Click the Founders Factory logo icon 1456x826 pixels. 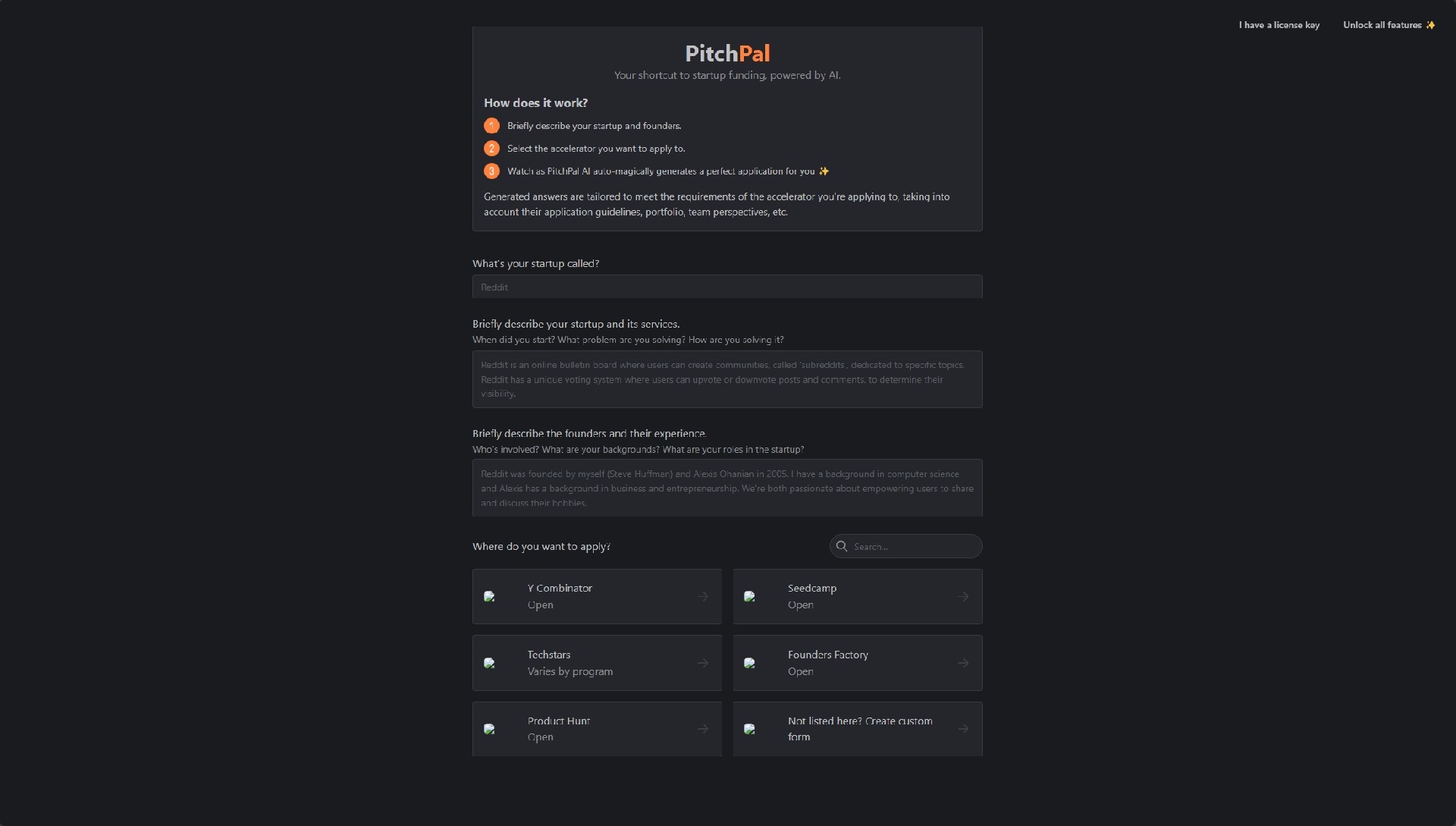tap(750, 664)
